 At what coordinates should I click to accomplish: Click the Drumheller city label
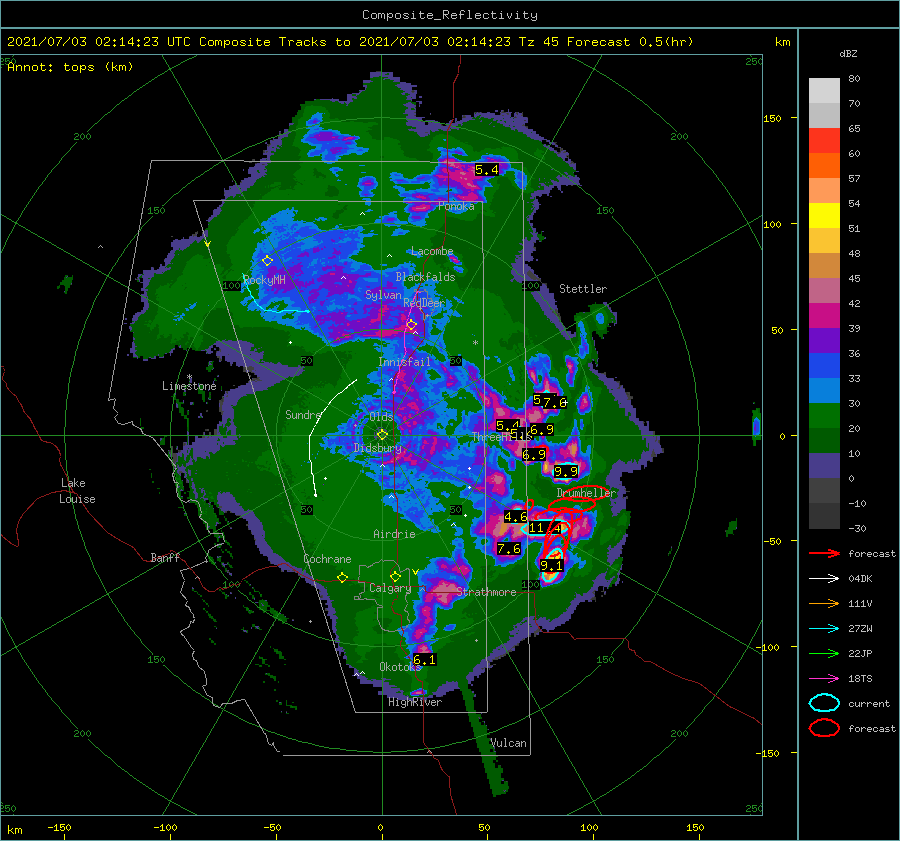coord(586,493)
